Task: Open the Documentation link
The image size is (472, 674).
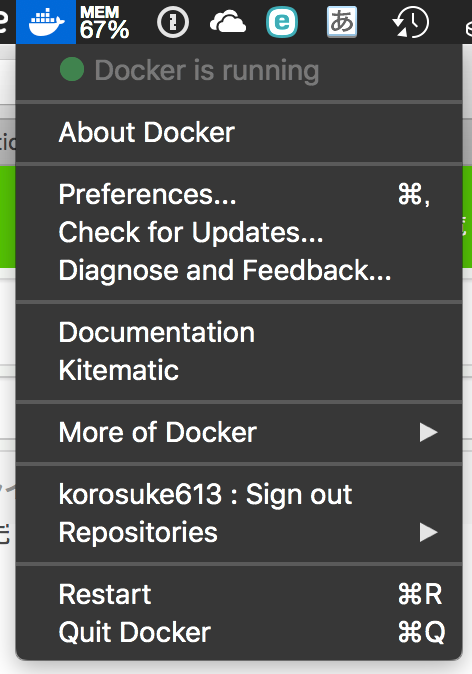Action: coord(239,332)
